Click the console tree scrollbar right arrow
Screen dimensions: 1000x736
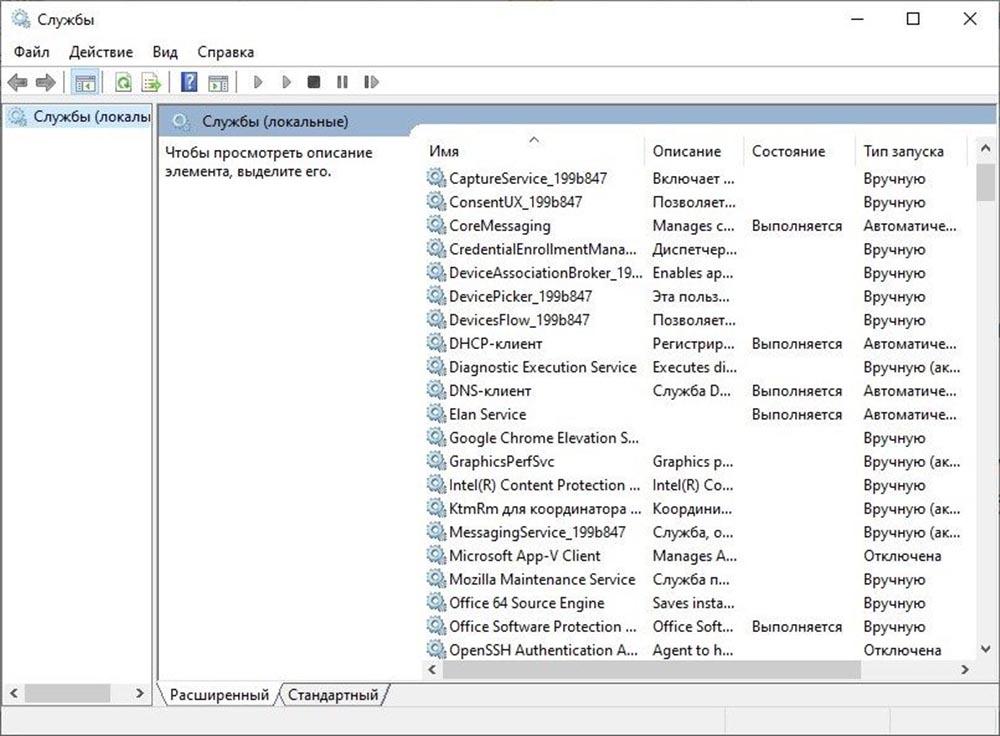pos(140,693)
